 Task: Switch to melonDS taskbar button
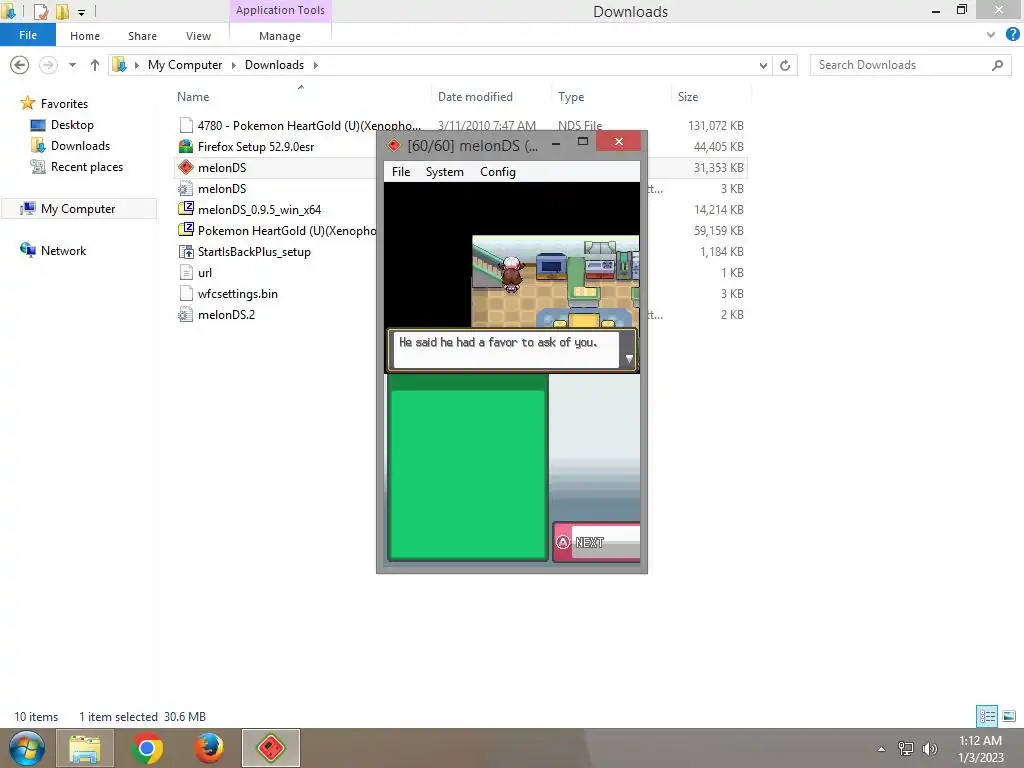click(270, 748)
